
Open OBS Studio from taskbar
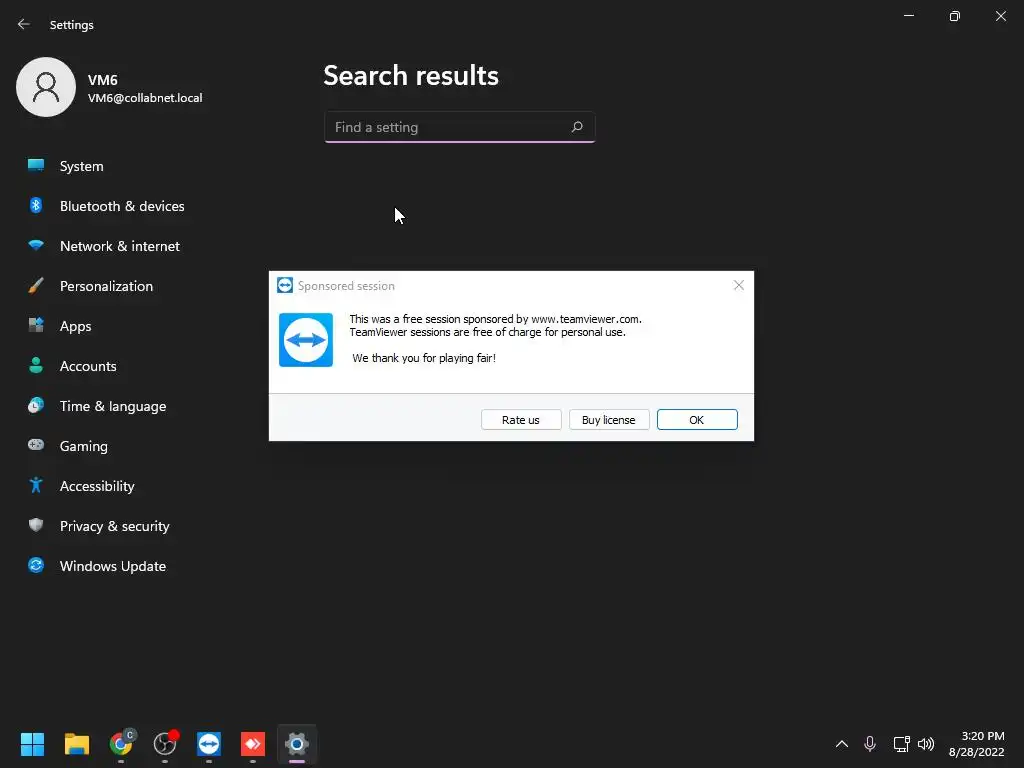point(165,744)
